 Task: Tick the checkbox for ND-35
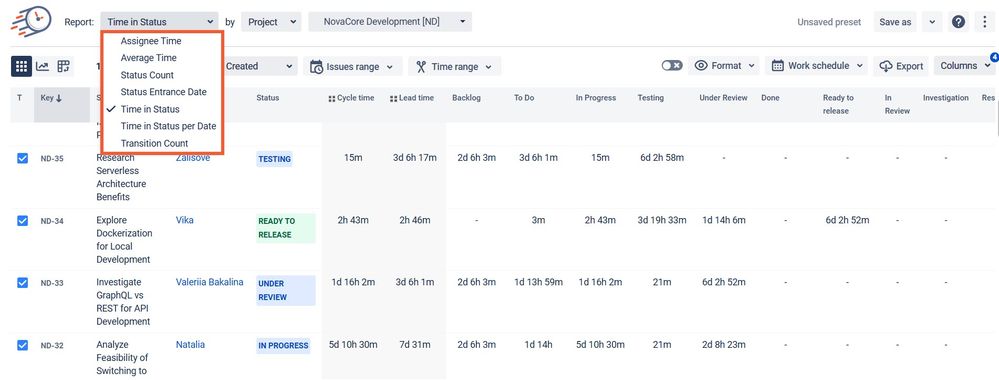pyautogui.click(x=22, y=158)
